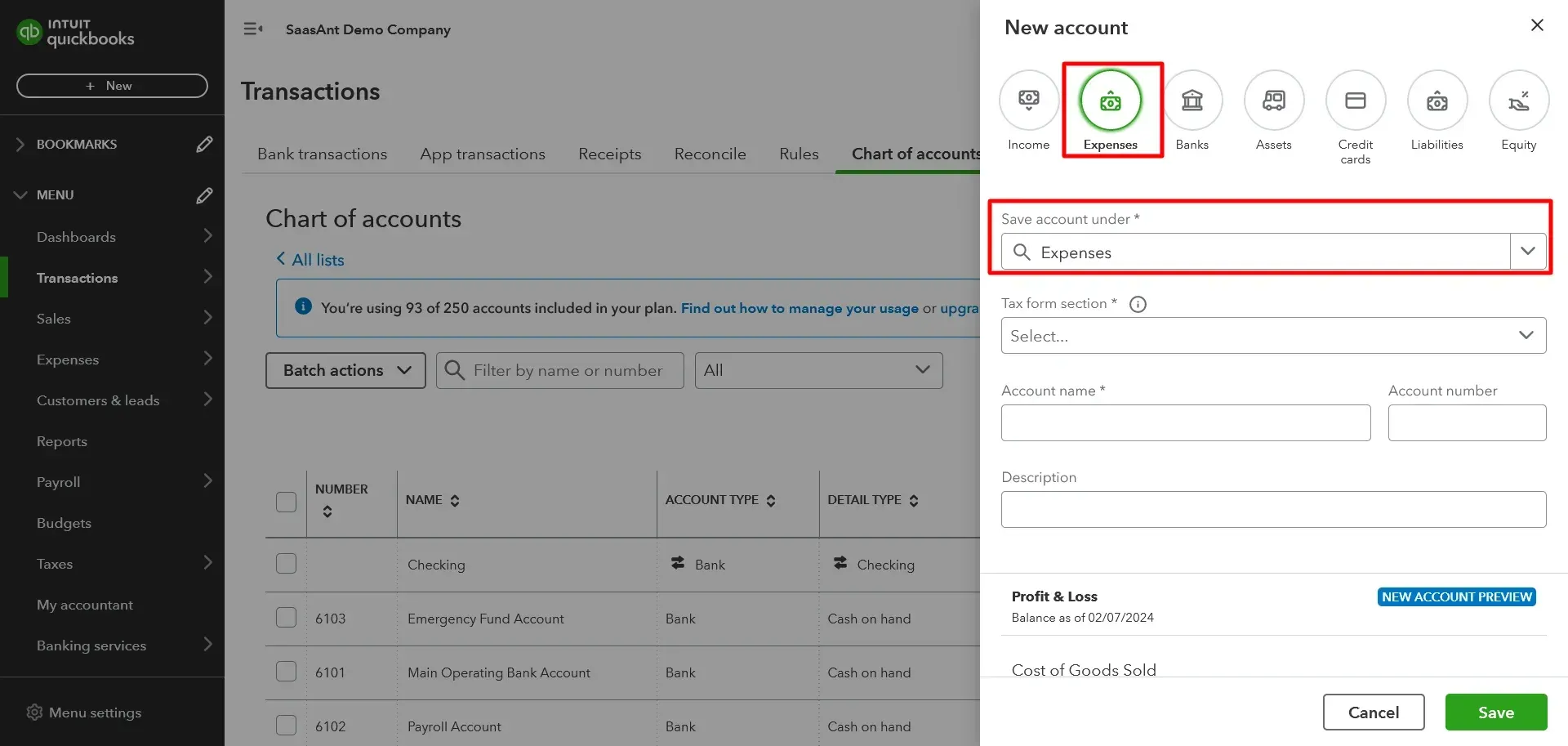Go back to All lists
1568x746 pixels.
point(318,260)
